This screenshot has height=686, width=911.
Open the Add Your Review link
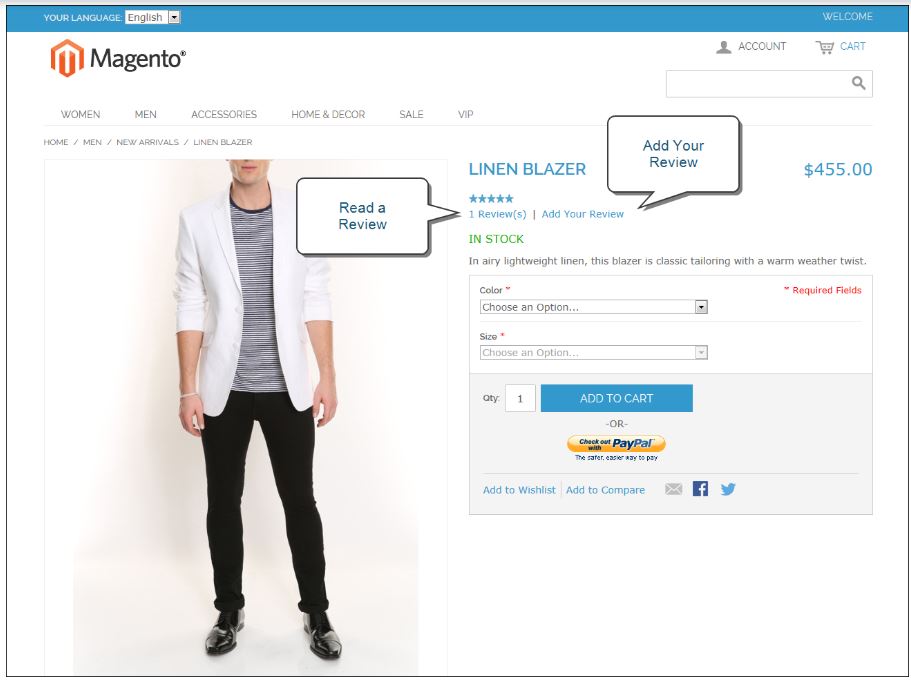[582, 214]
